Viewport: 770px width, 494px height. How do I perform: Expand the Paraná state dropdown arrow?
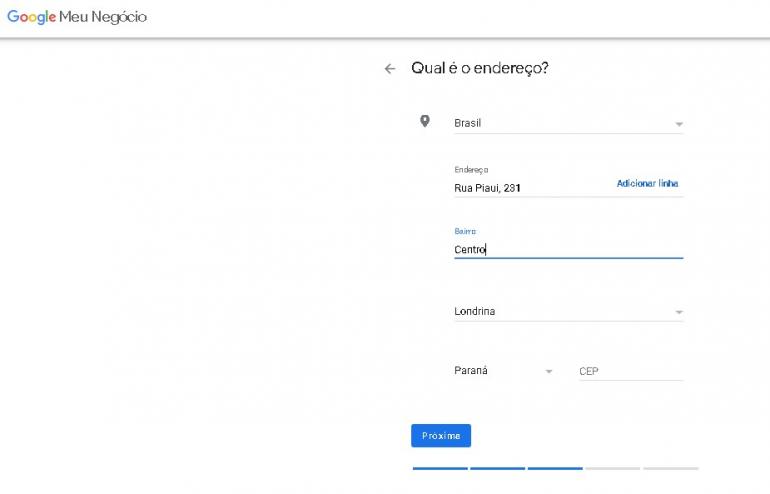(x=548, y=372)
